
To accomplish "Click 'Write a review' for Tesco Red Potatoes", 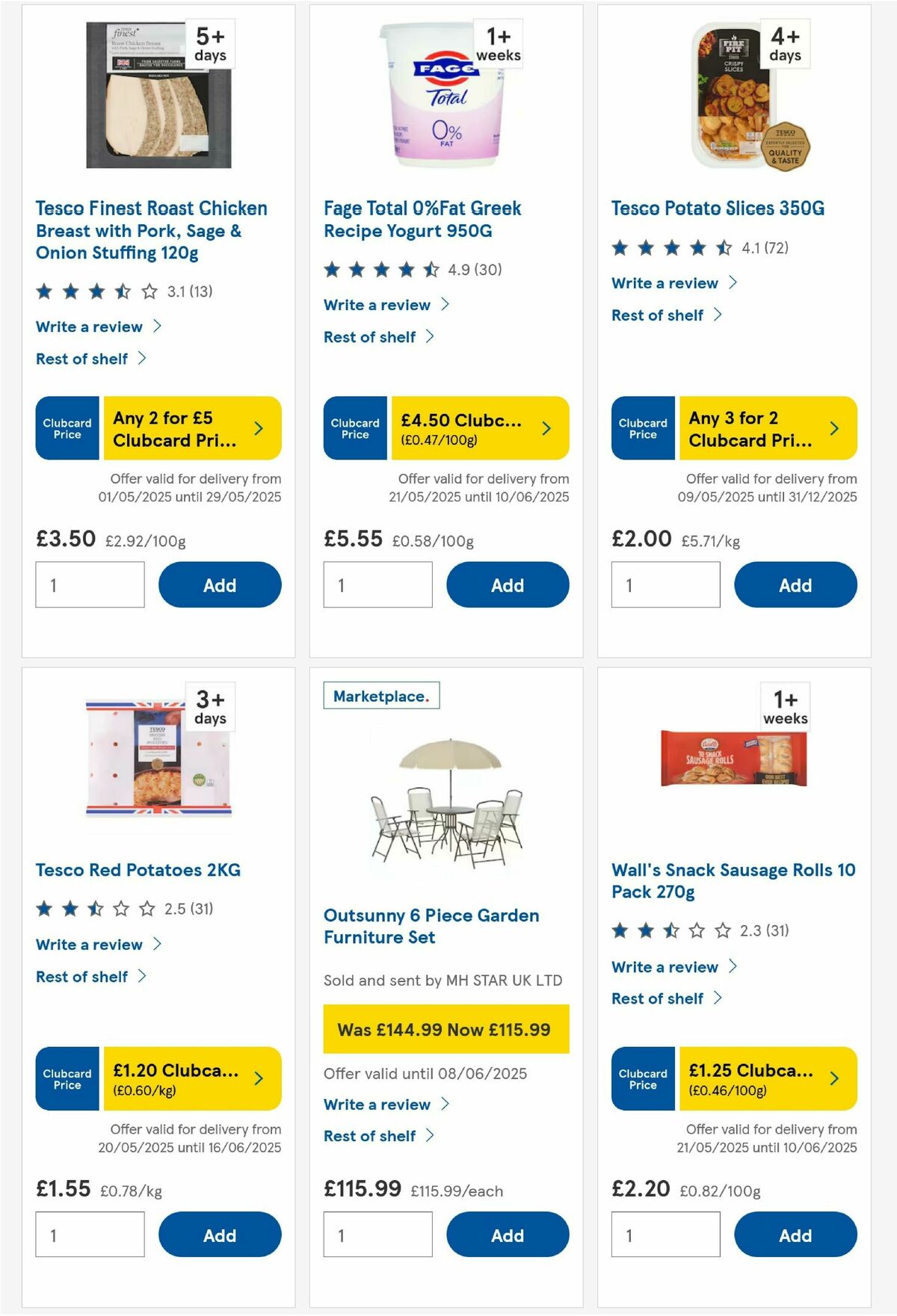I will click(87, 945).
